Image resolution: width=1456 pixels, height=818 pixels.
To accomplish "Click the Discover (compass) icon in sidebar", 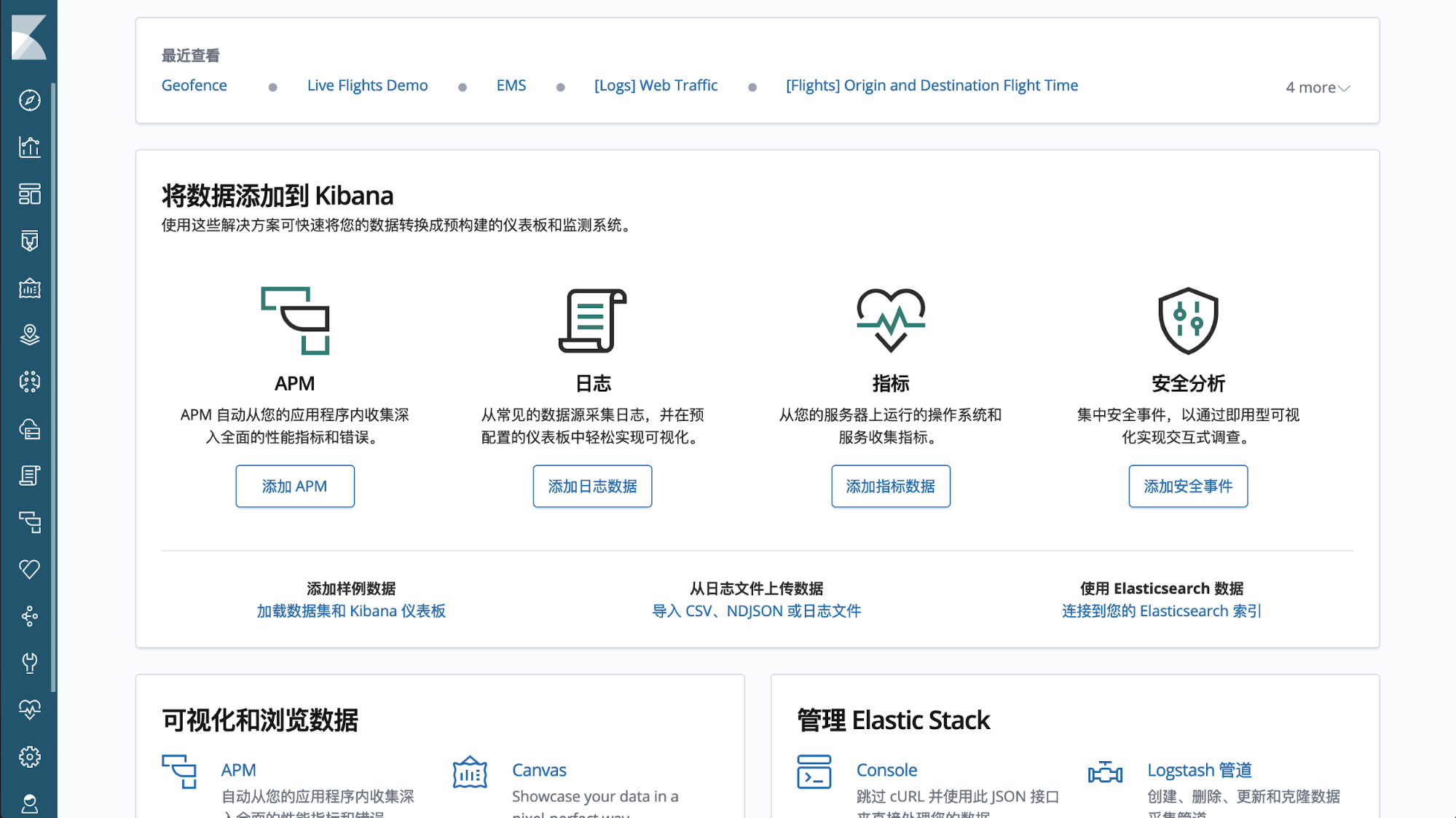I will (29, 100).
